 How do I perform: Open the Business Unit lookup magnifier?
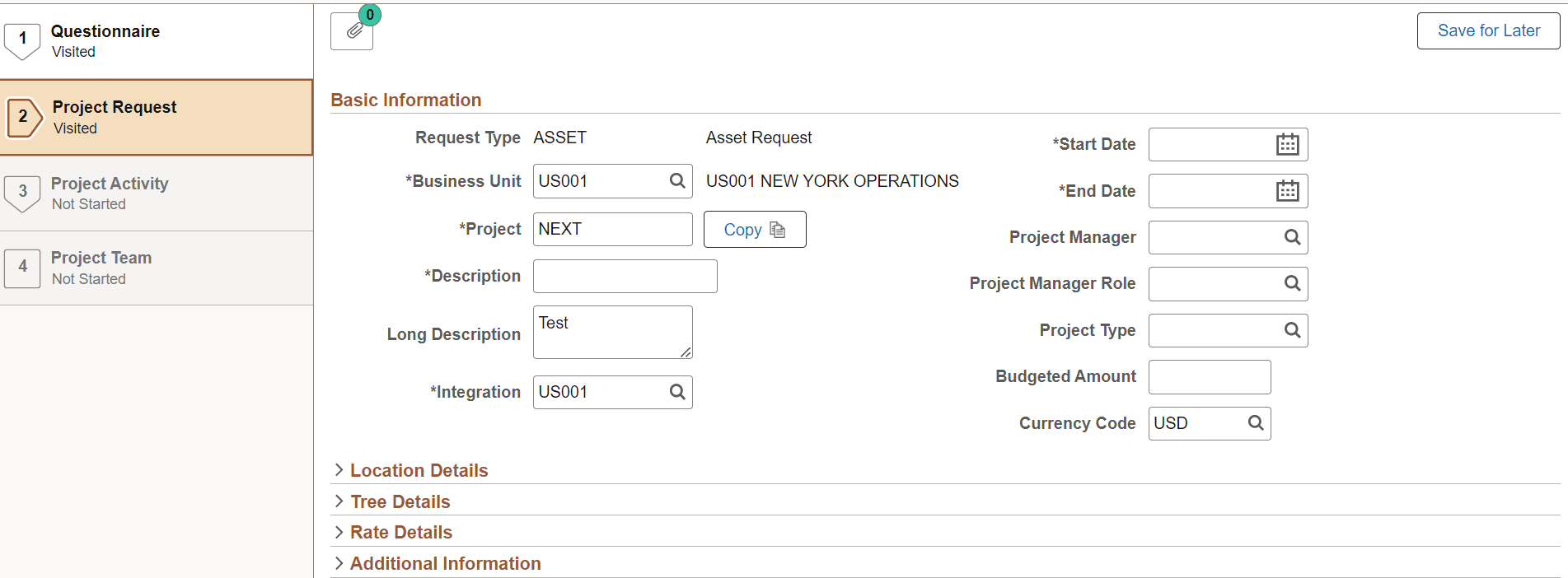(677, 181)
